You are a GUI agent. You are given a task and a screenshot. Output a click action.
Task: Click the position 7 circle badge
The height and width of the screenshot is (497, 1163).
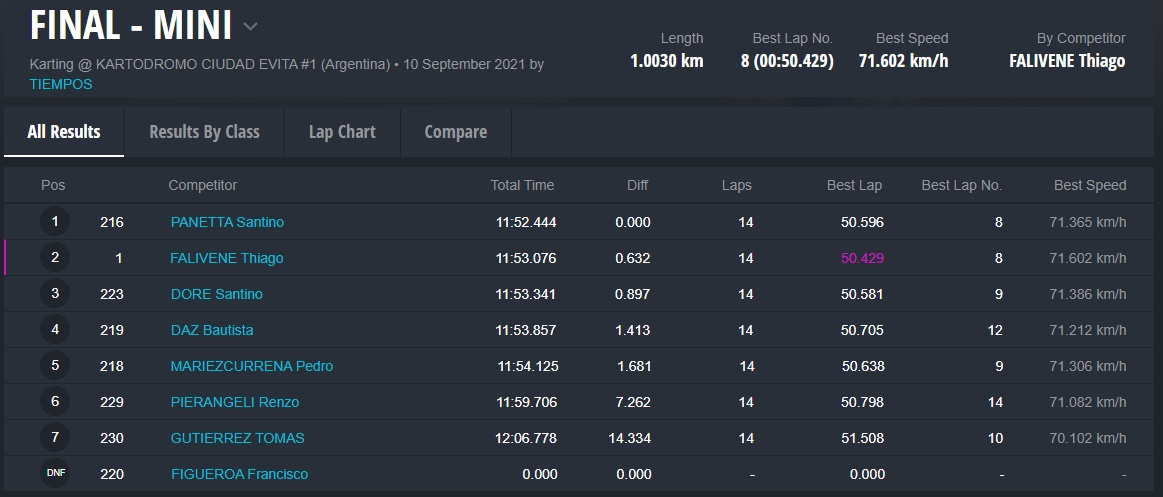tap(55, 438)
